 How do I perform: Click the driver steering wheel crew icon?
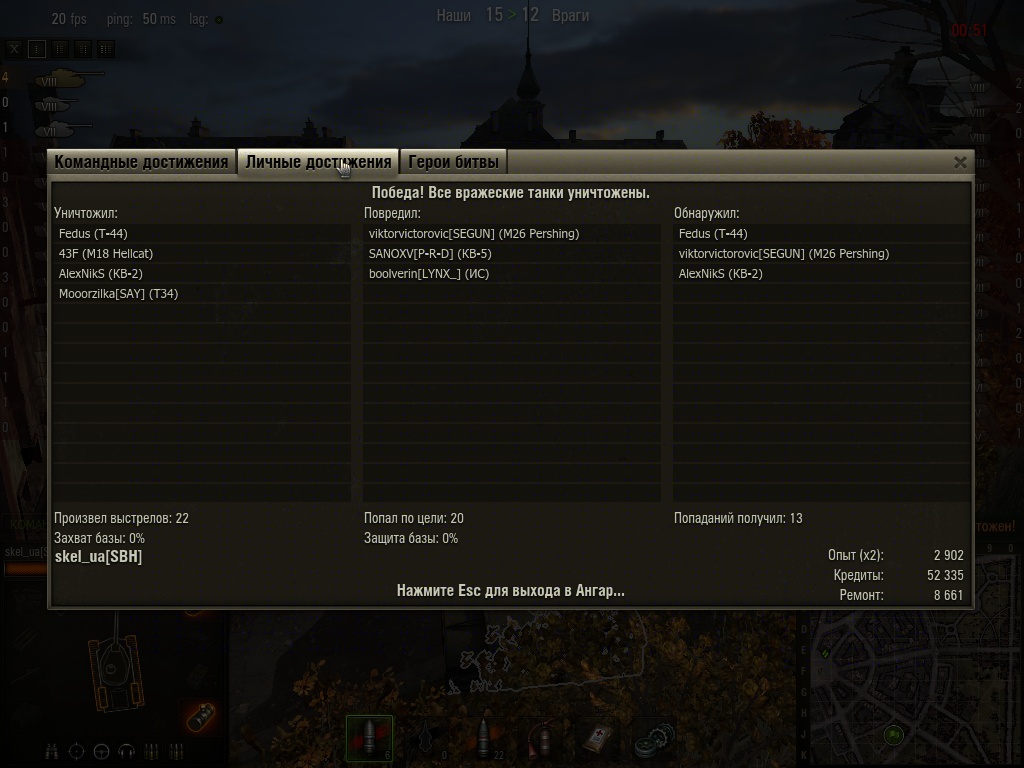click(101, 752)
